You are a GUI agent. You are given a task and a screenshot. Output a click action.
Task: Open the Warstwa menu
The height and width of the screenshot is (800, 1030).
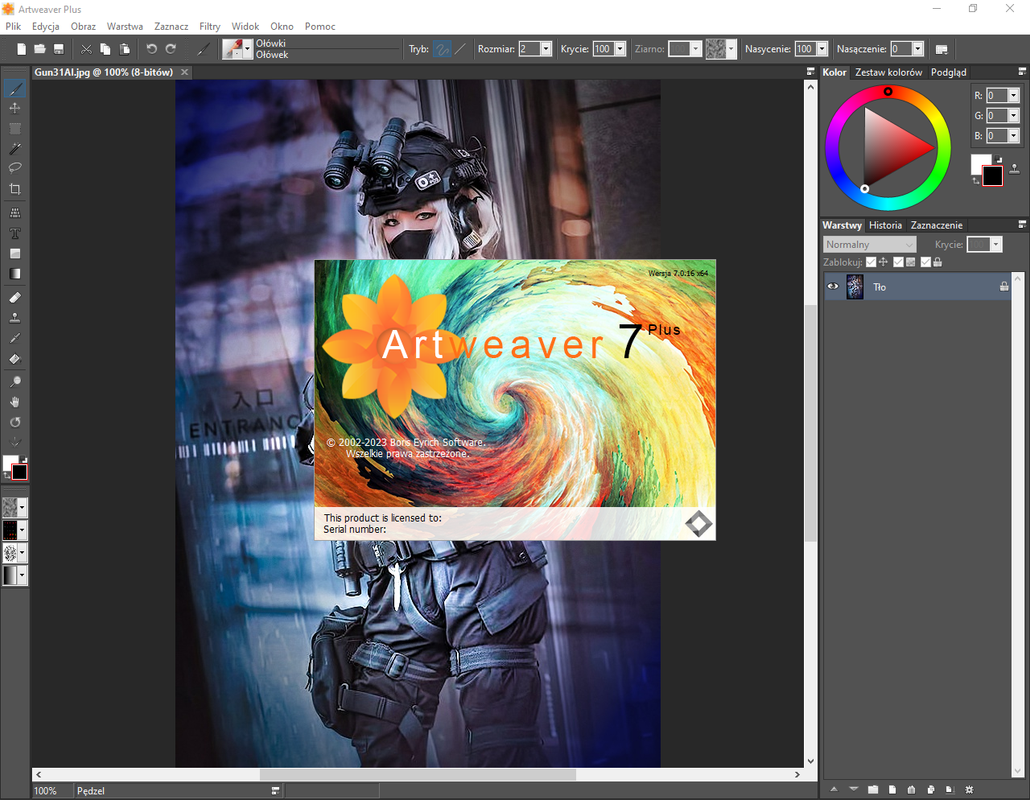pyautogui.click(x=125, y=26)
